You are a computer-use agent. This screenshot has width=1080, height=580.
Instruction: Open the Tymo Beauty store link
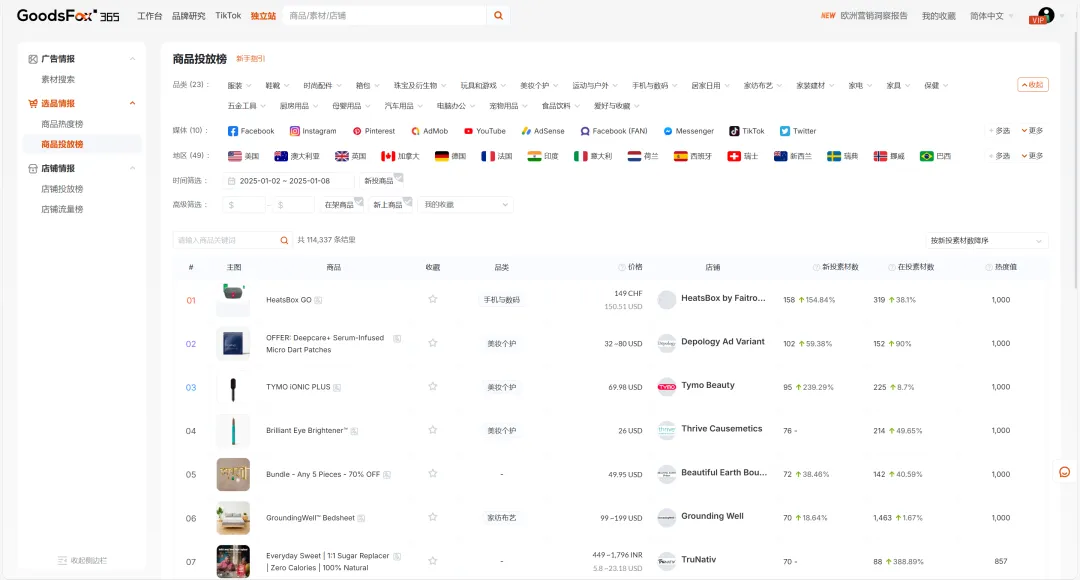tap(707, 385)
